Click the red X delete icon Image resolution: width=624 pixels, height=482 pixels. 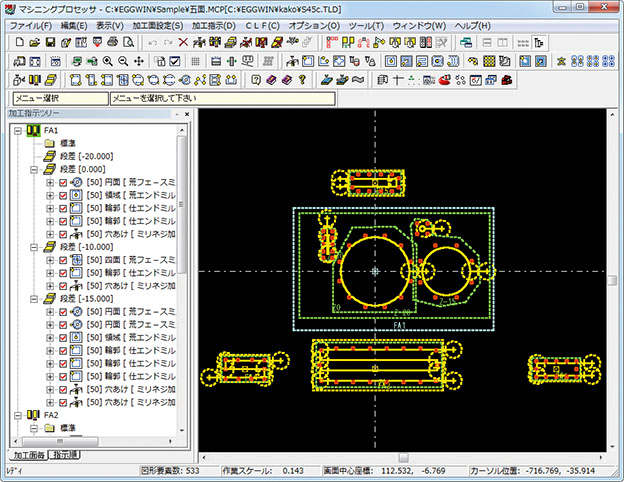[182, 42]
